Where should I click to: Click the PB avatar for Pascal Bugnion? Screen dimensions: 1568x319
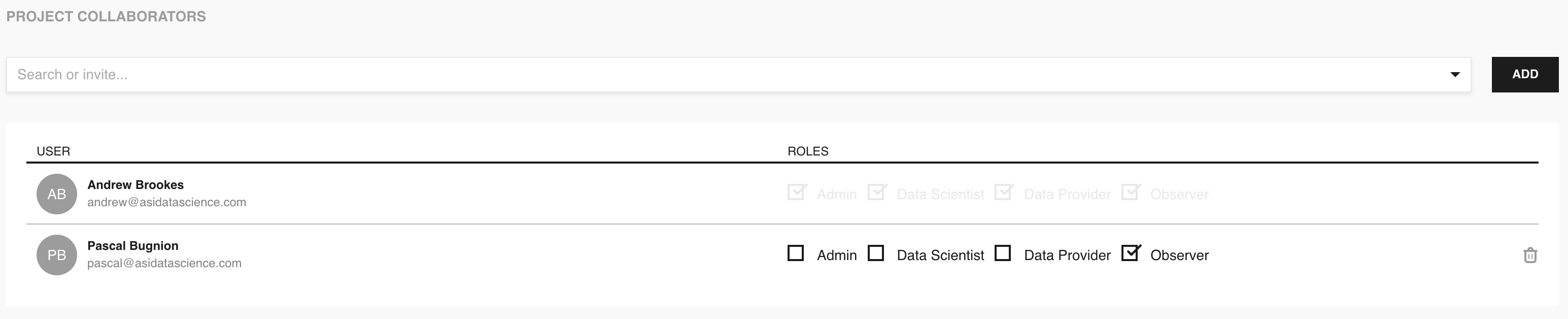coord(57,255)
